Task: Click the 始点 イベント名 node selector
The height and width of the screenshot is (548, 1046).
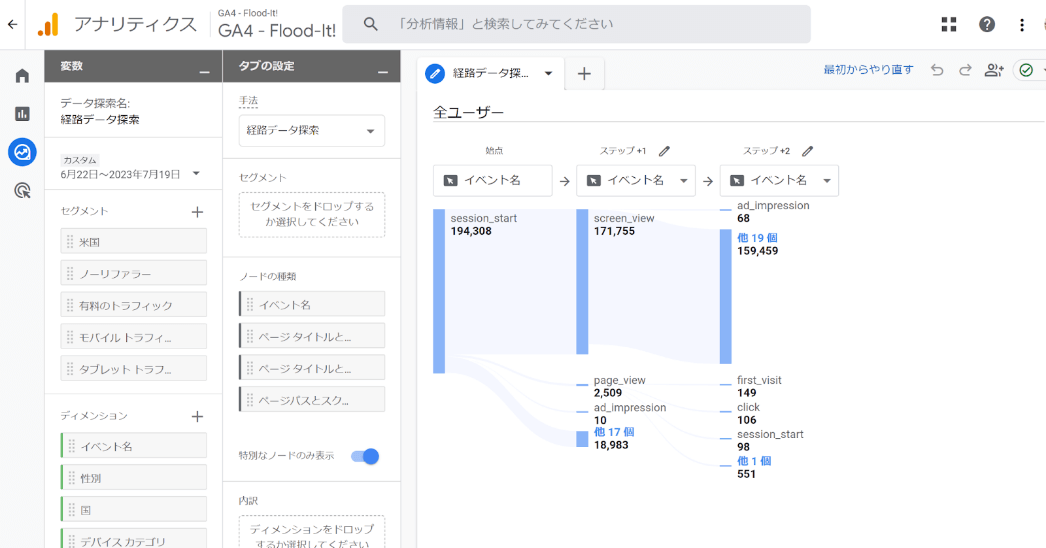Action: pos(492,180)
